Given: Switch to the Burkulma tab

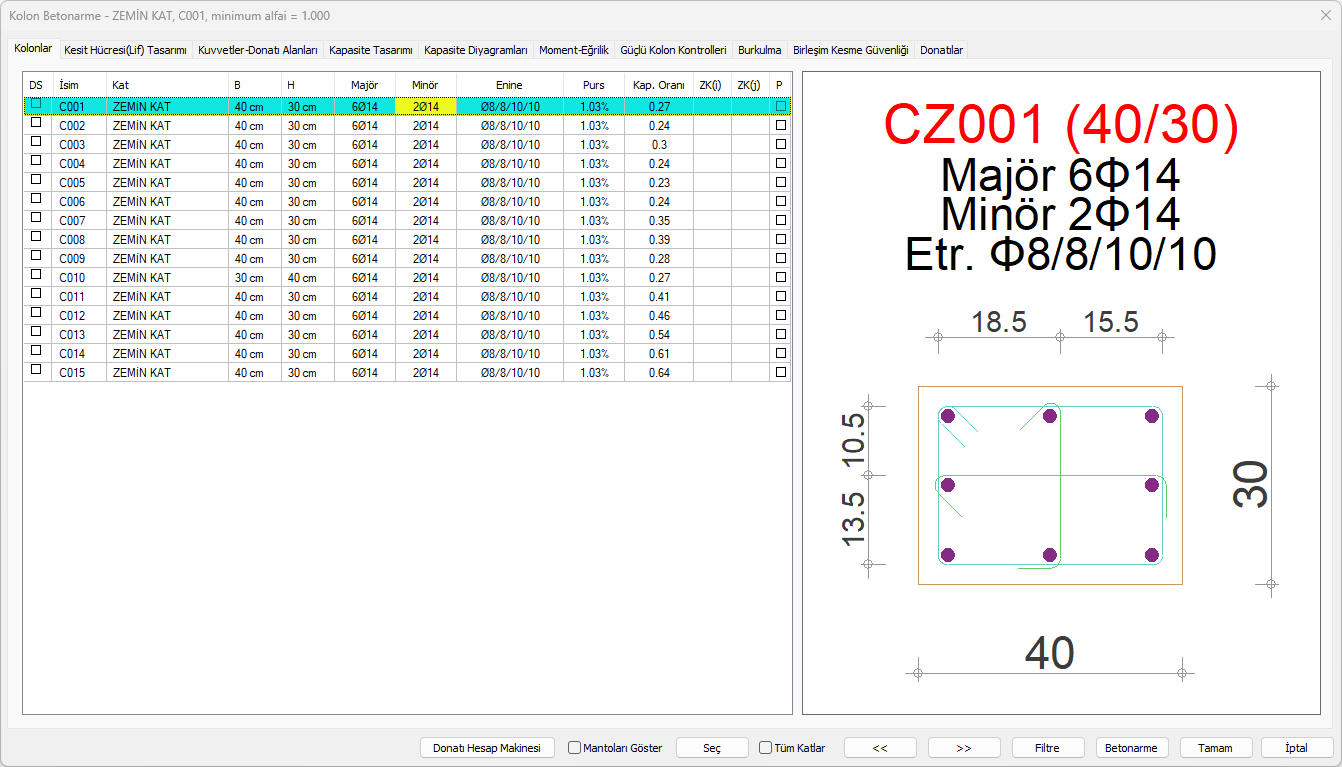Looking at the screenshot, I should pos(759,50).
